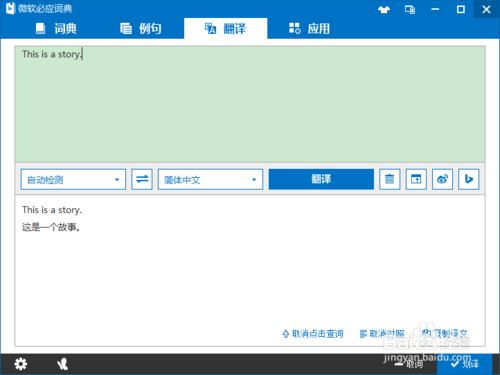This screenshot has height=375, width=500.
Task: Toggle 取词 word capture in bottom bar
Action: (409, 364)
